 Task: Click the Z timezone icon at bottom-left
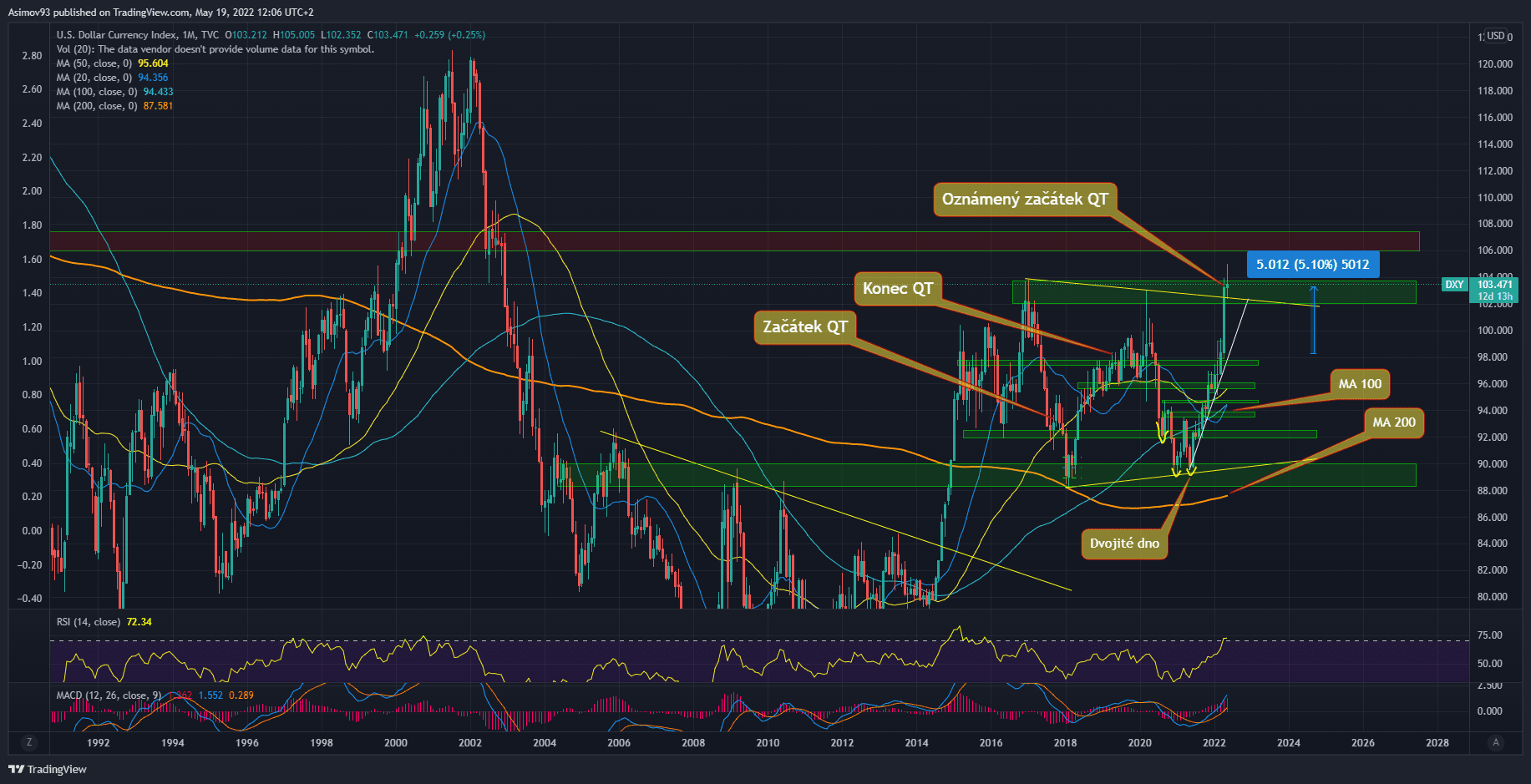click(29, 742)
